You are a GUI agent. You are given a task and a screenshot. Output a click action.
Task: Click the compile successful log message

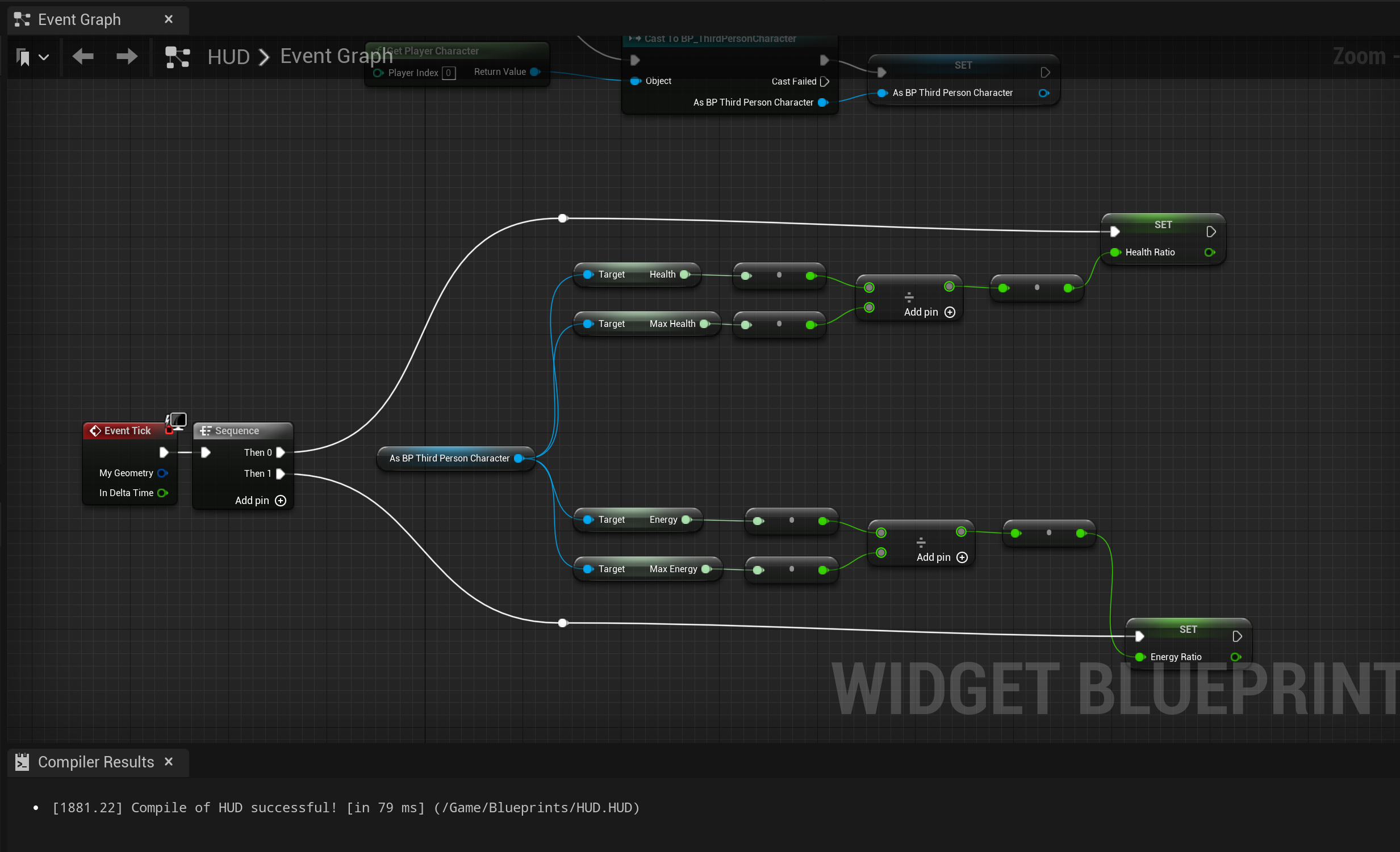[345, 808]
